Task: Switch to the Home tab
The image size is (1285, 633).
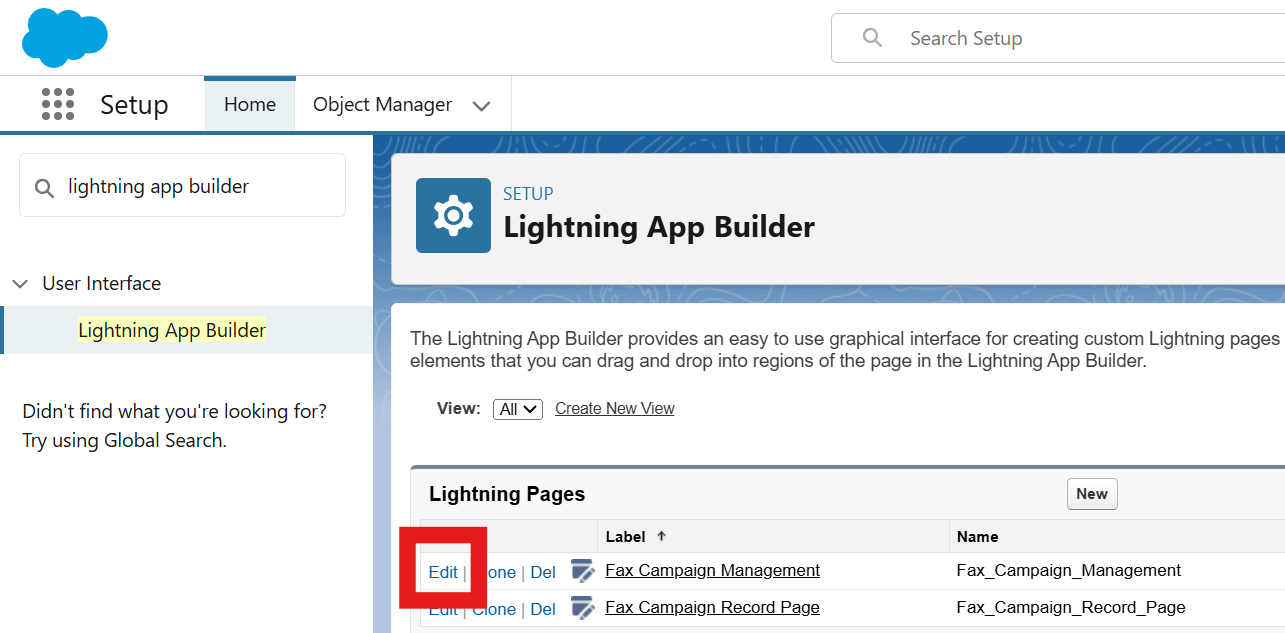Action: pyautogui.click(x=249, y=104)
